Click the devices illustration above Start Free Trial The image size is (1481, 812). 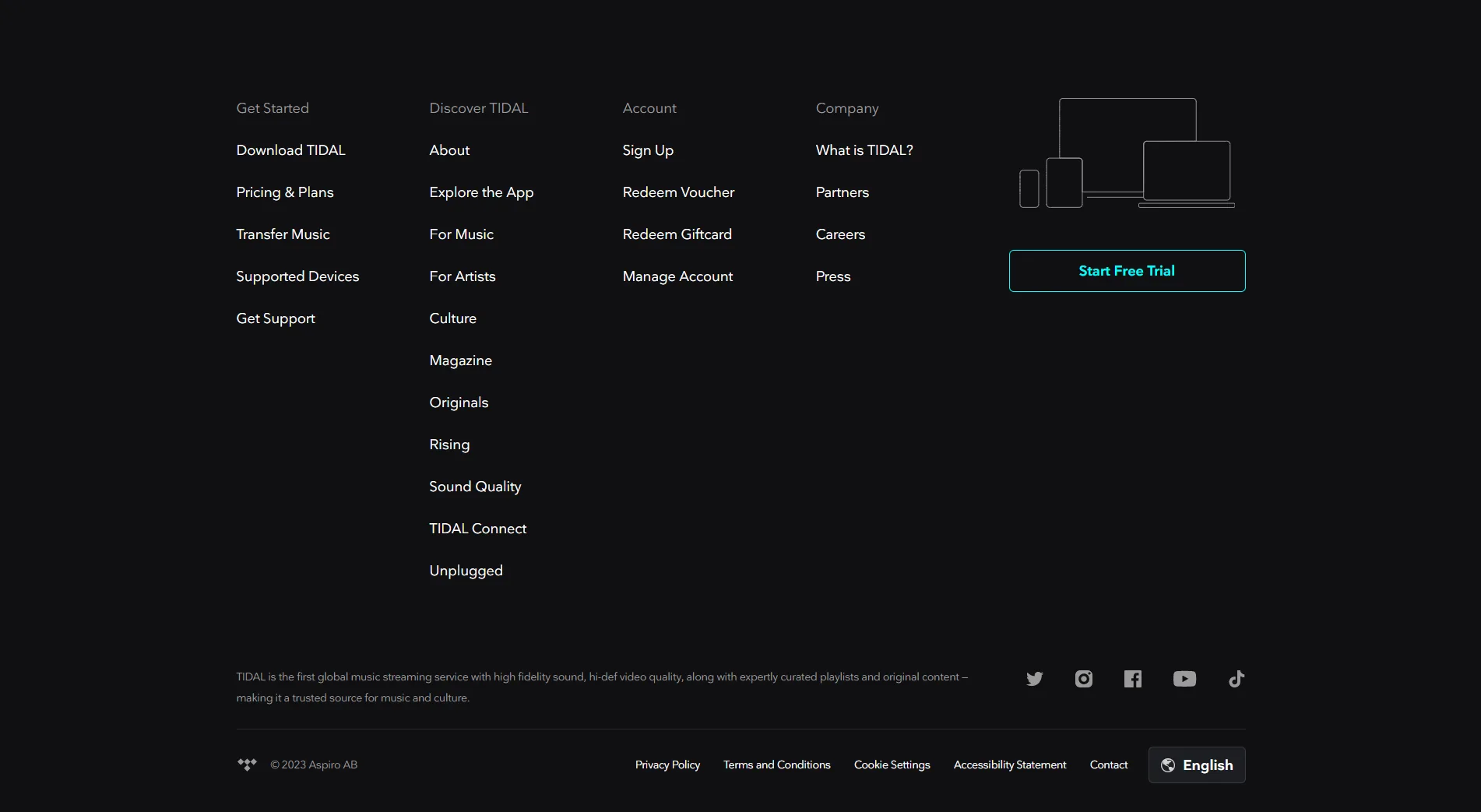click(x=1127, y=153)
